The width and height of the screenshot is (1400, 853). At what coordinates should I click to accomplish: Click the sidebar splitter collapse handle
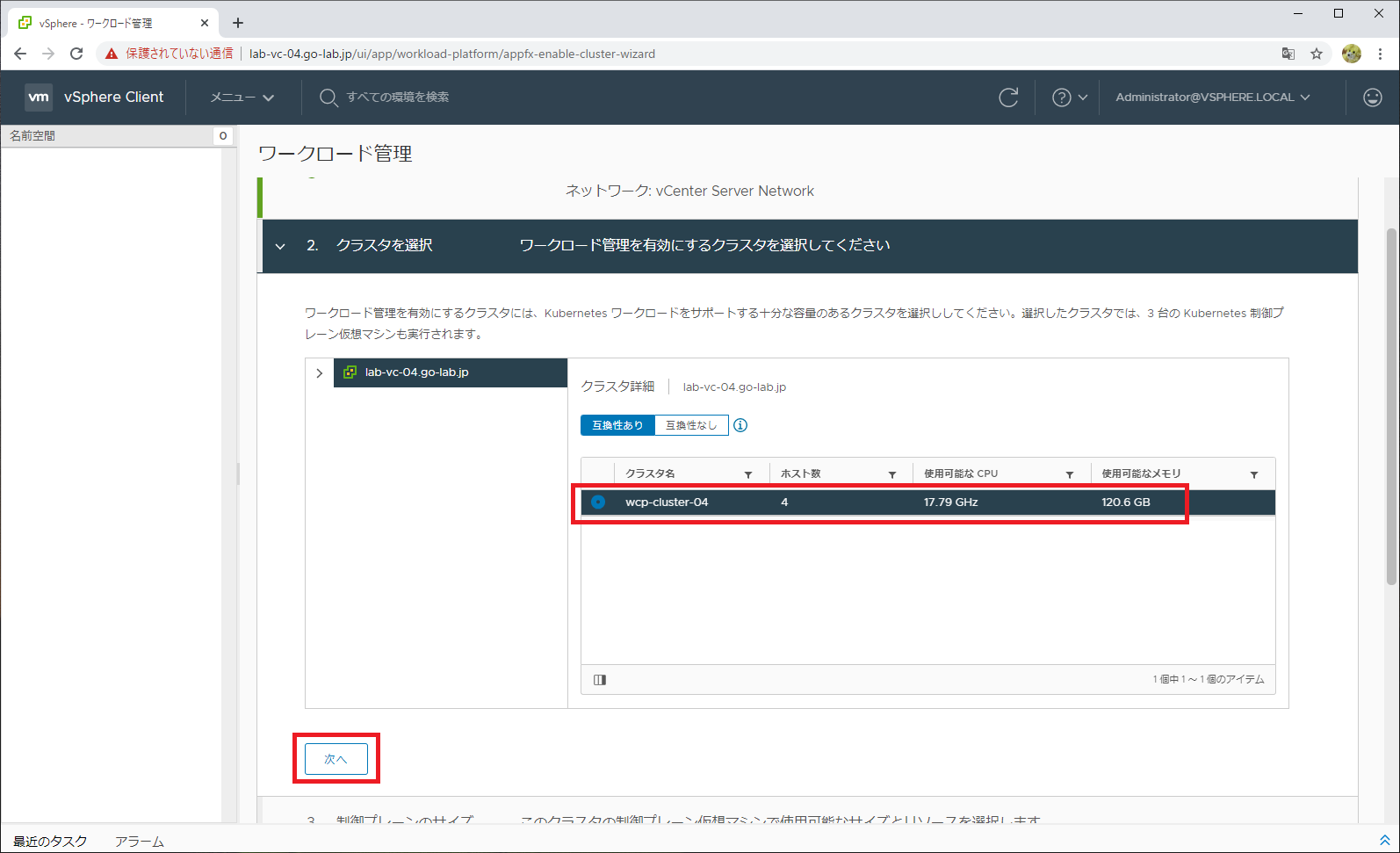(238, 474)
